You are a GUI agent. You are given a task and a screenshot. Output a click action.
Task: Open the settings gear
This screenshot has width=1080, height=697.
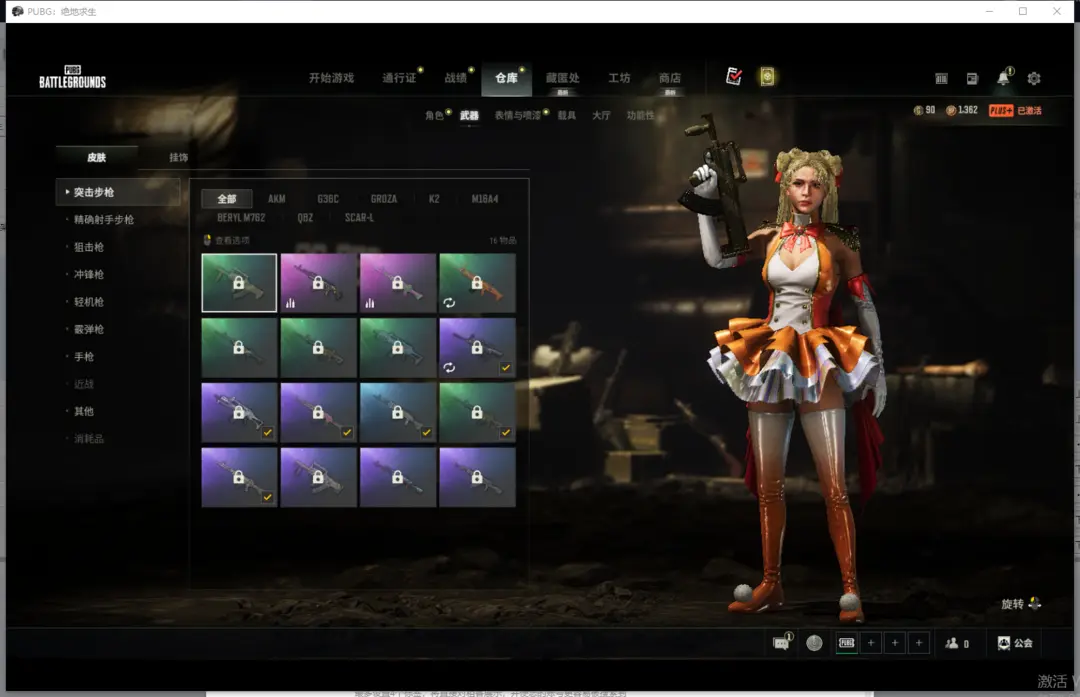tap(1034, 79)
